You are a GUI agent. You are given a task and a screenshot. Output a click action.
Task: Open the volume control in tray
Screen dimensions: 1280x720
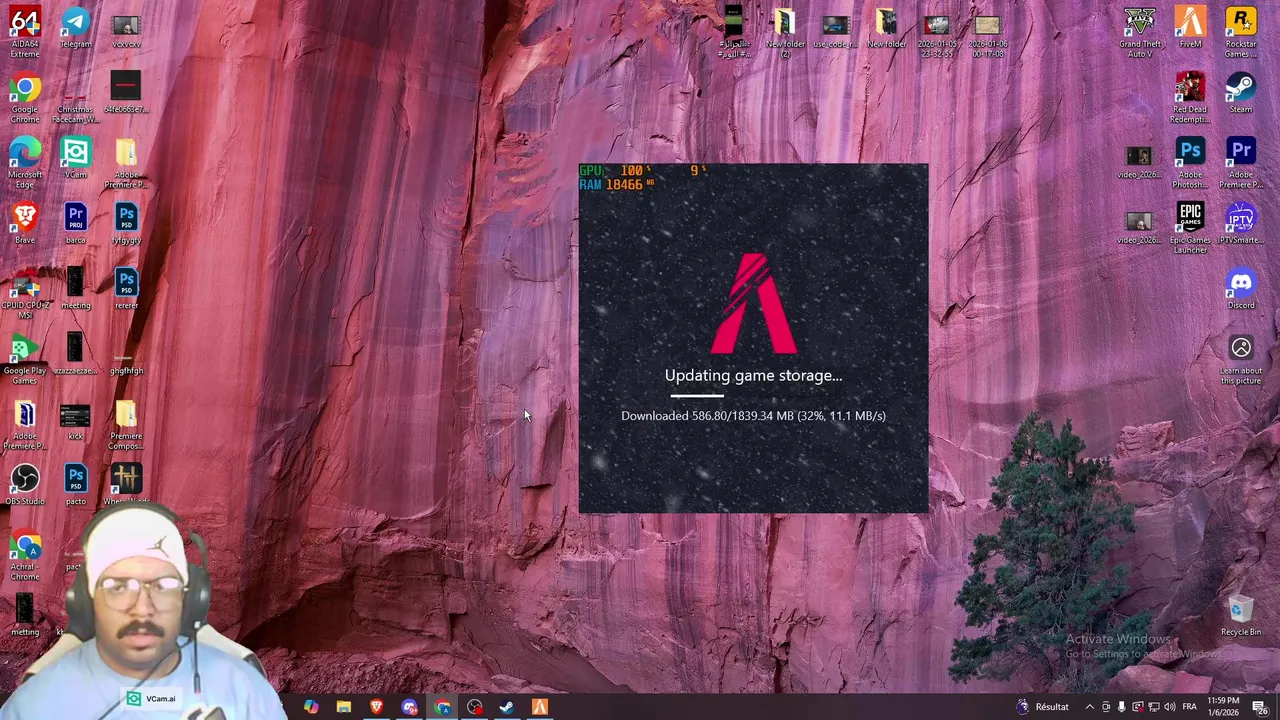pyautogui.click(x=1170, y=707)
